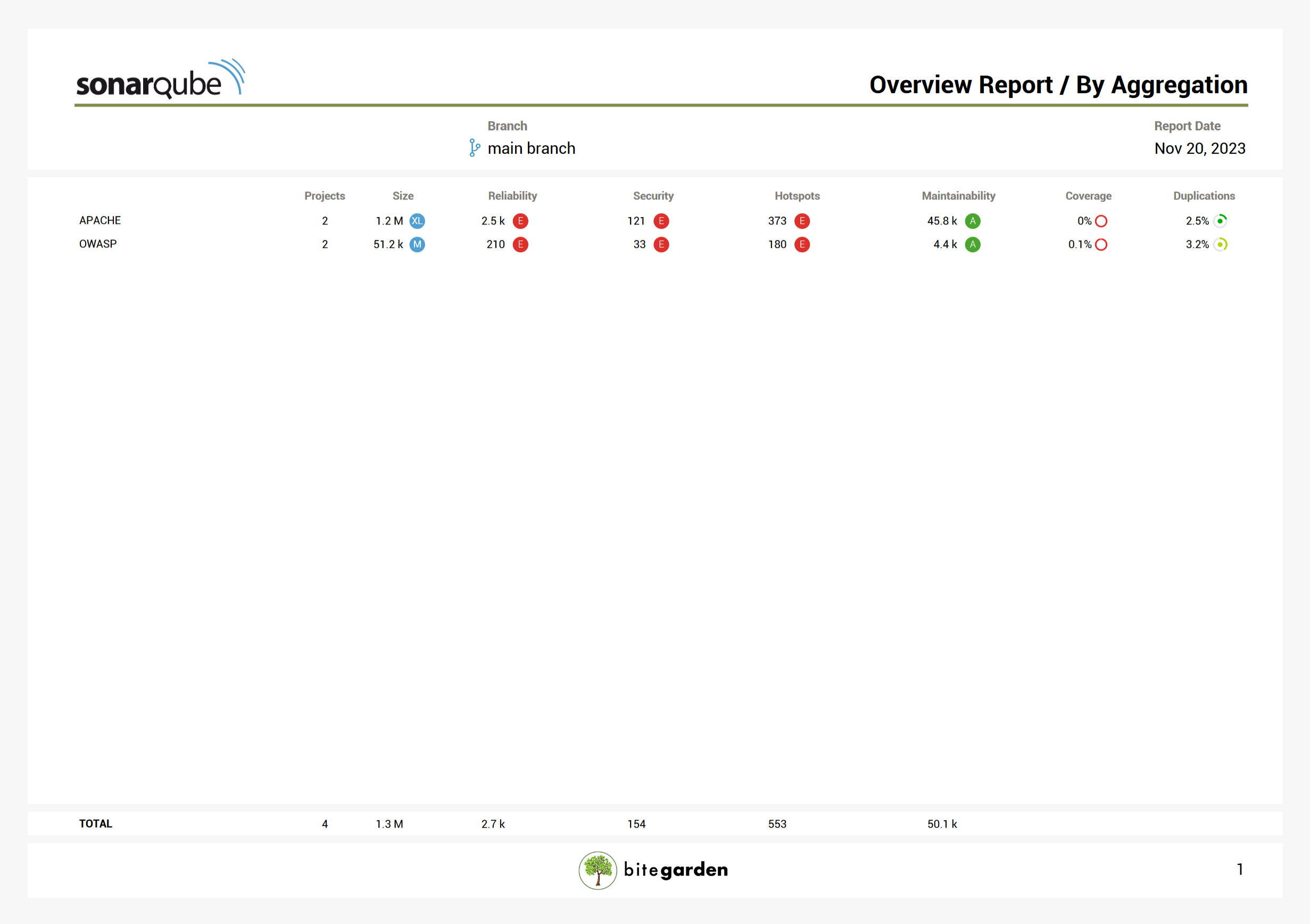Click OWASP hotspots value 180
The image size is (1310, 924).
pos(777,244)
